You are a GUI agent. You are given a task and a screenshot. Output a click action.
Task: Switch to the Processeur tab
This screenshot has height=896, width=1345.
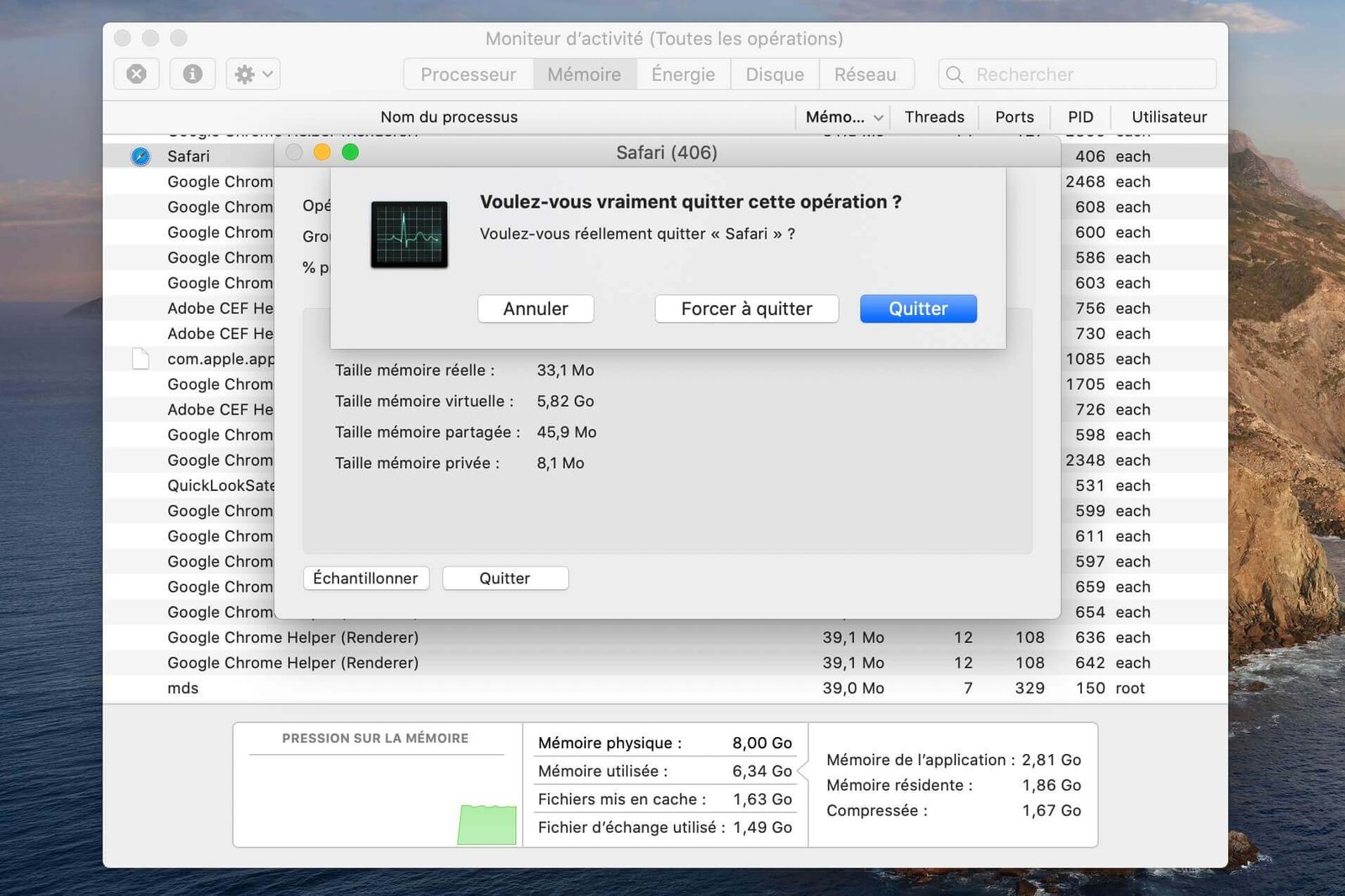468,75
